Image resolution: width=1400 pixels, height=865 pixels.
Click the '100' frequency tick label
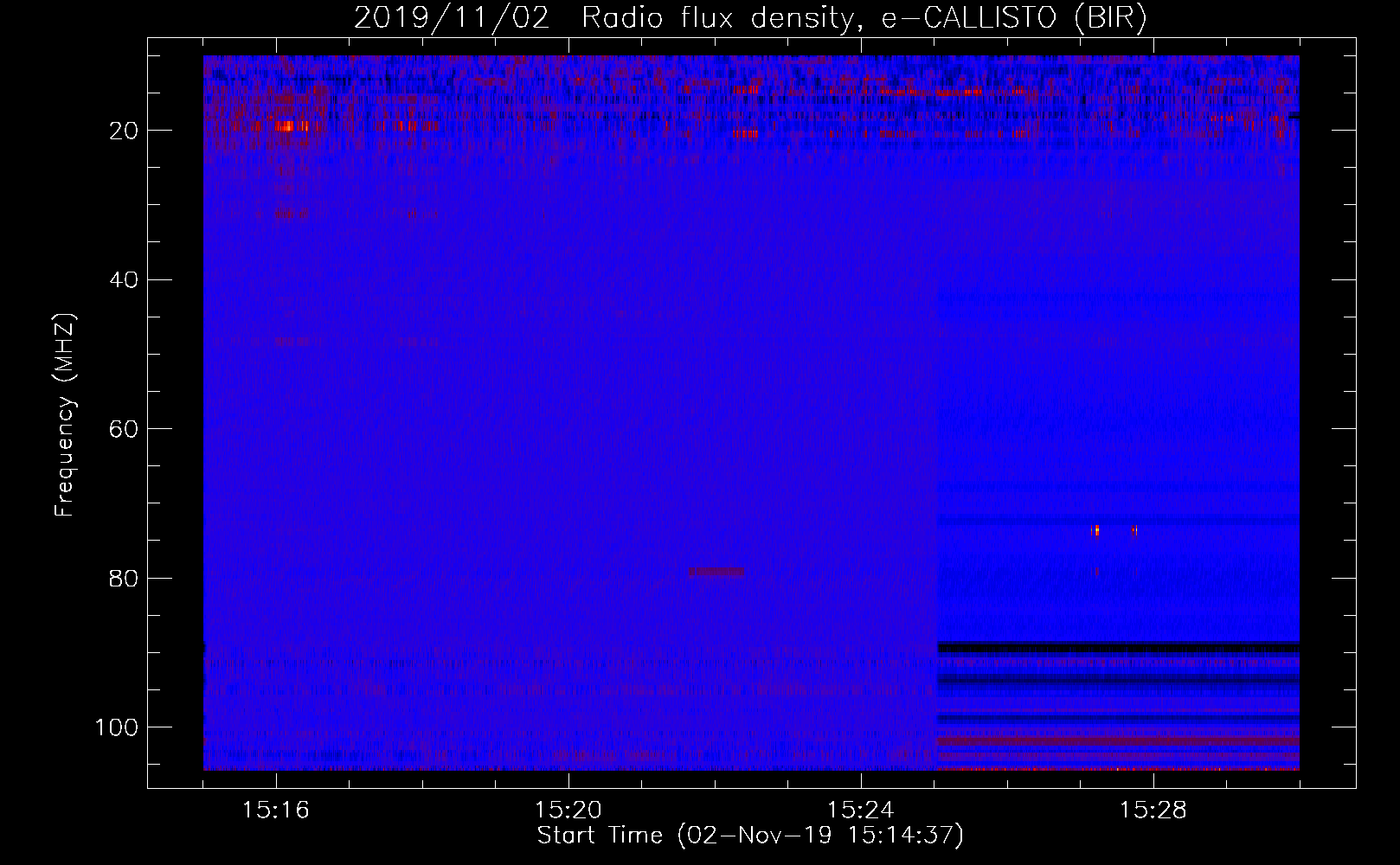click(x=117, y=727)
